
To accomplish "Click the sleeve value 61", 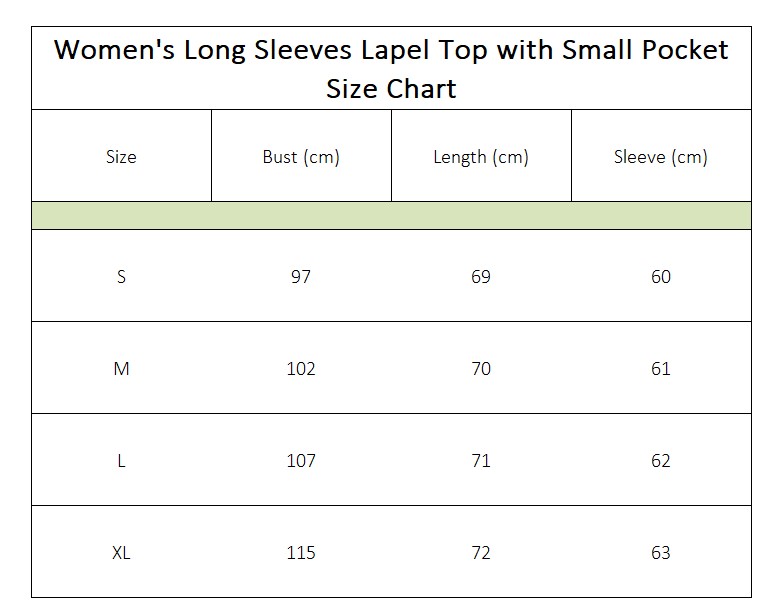I will point(661,368).
